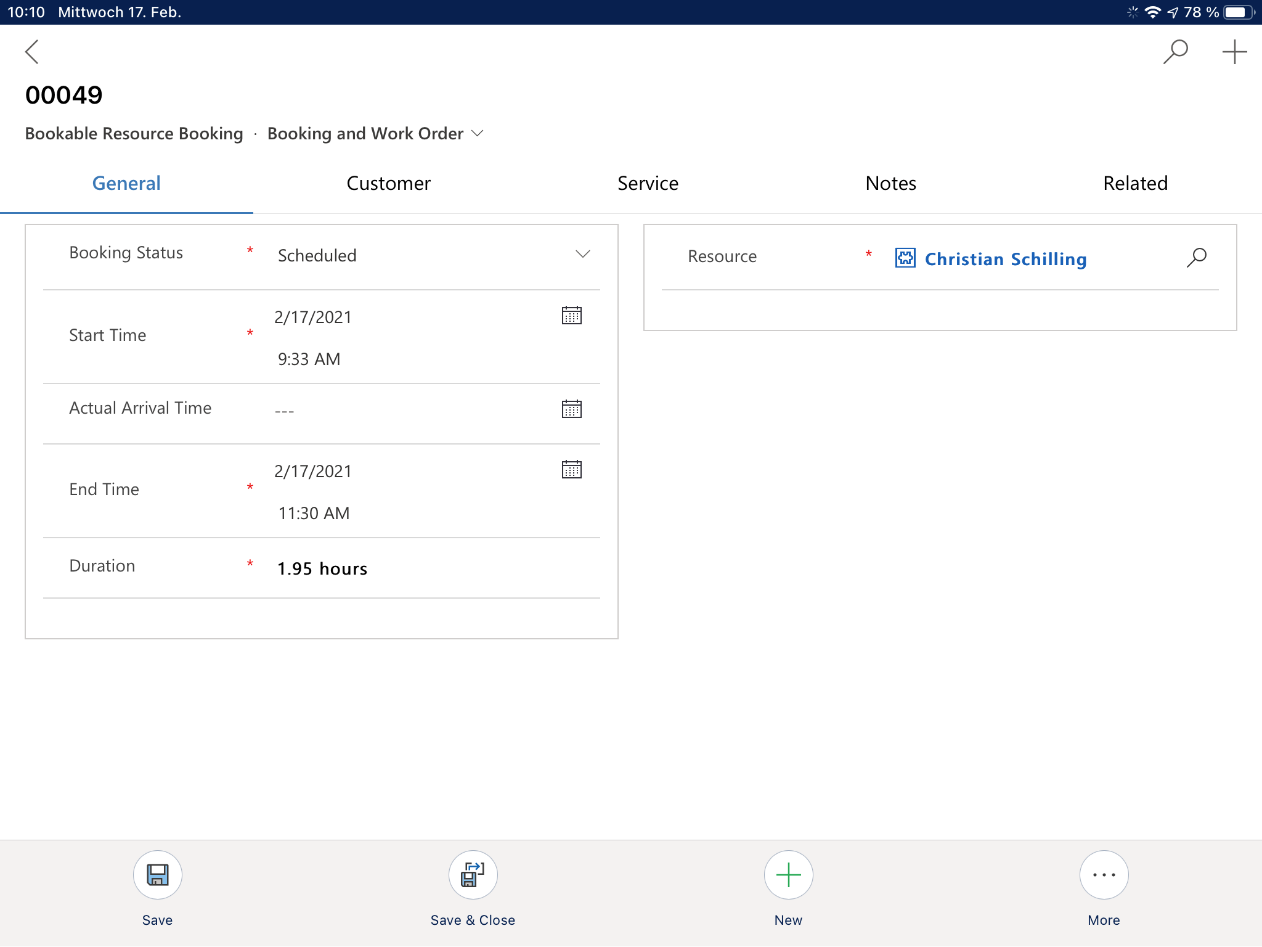This screenshot has width=1262, height=947.
Task: Tap the back arrow icon
Action: pos(32,52)
